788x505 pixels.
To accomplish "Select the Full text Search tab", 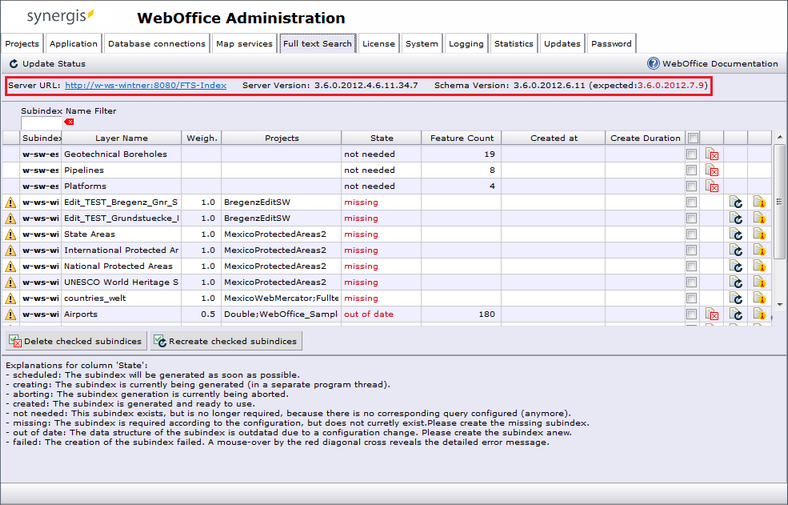I will click(318, 44).
